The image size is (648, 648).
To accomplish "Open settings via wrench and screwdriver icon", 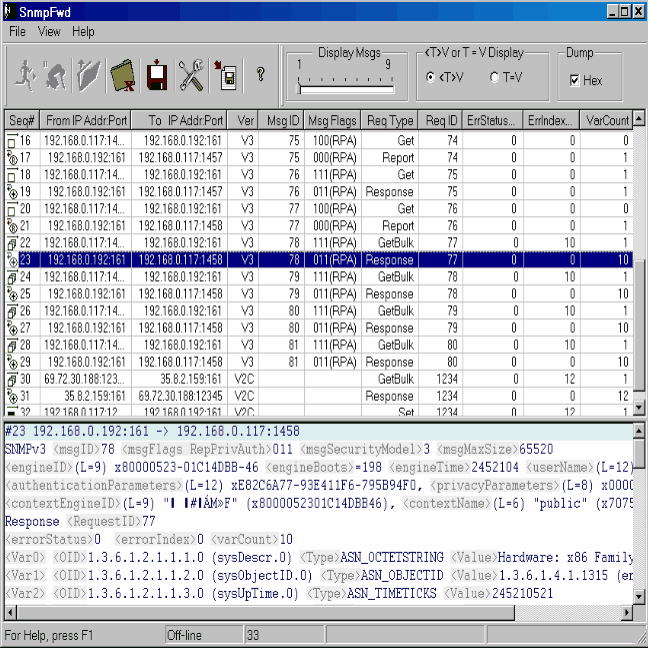I will pos(191,75).
